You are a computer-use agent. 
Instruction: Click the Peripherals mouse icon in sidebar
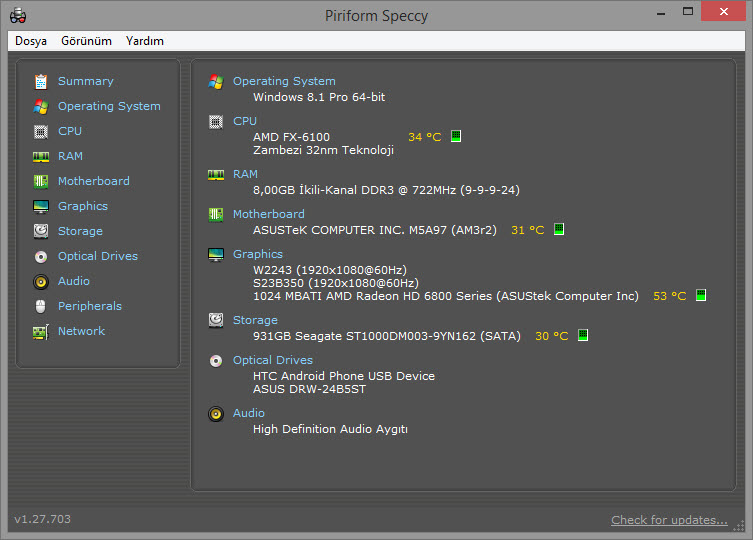(41, 307)
